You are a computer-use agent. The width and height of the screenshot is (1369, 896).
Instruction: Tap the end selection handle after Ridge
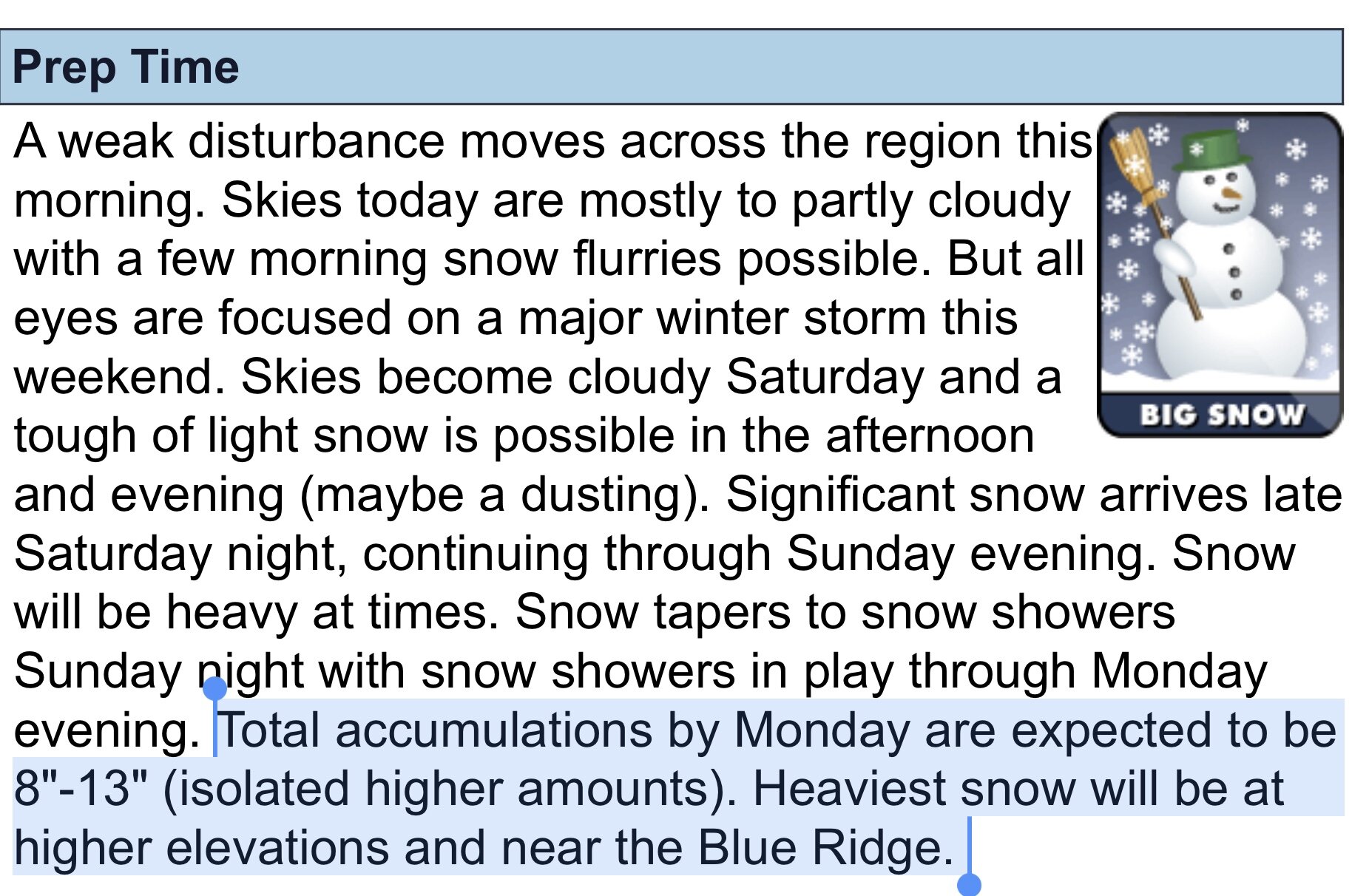click(969, 884)
